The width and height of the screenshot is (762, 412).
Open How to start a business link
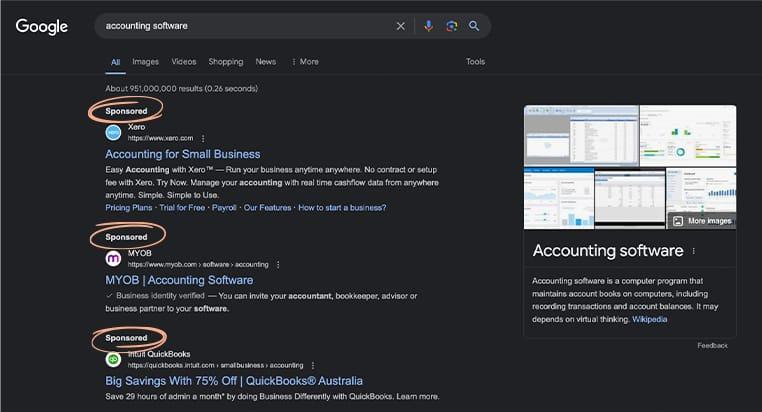342,207
